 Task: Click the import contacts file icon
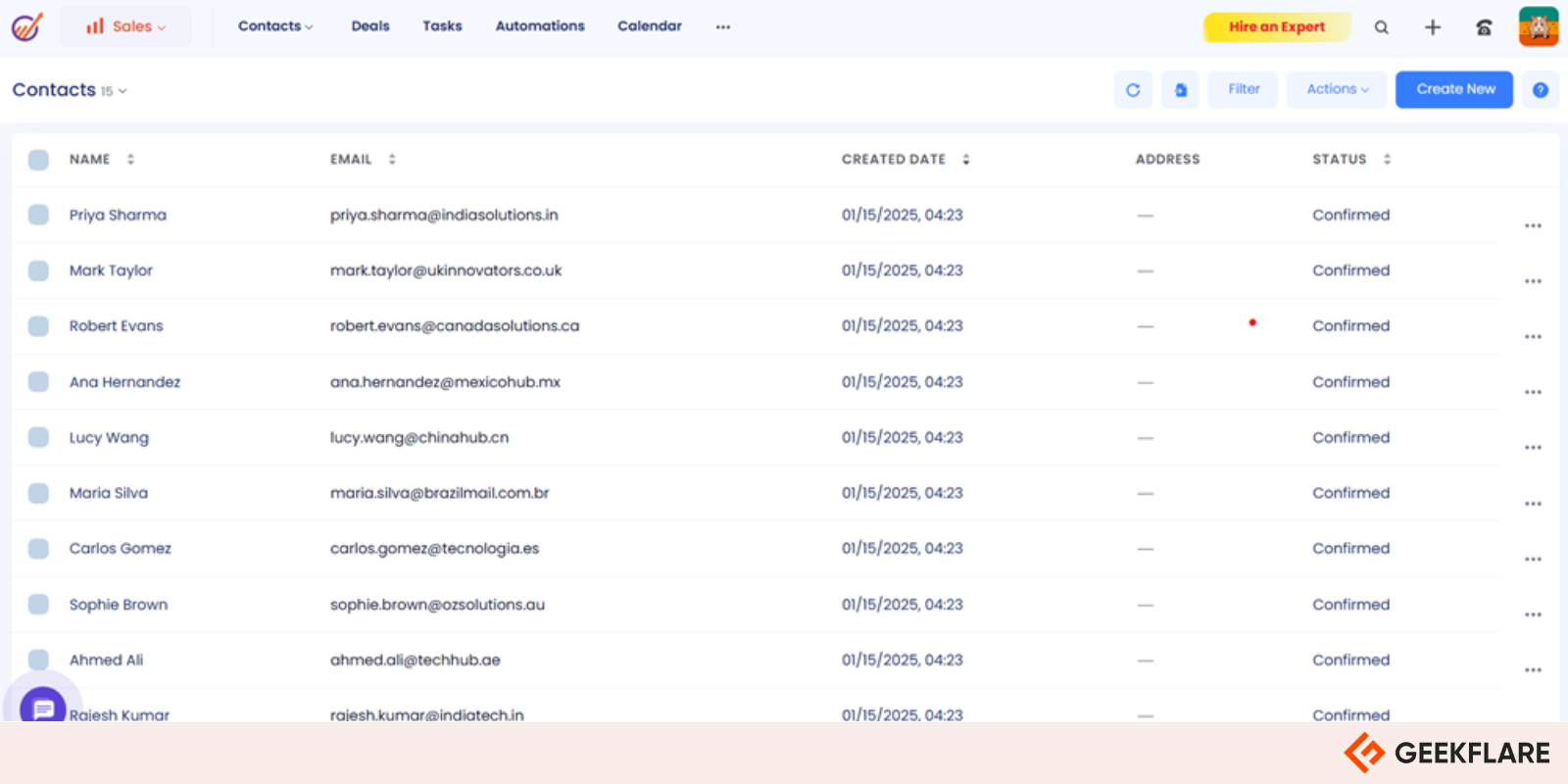(x=1181, y=90)
